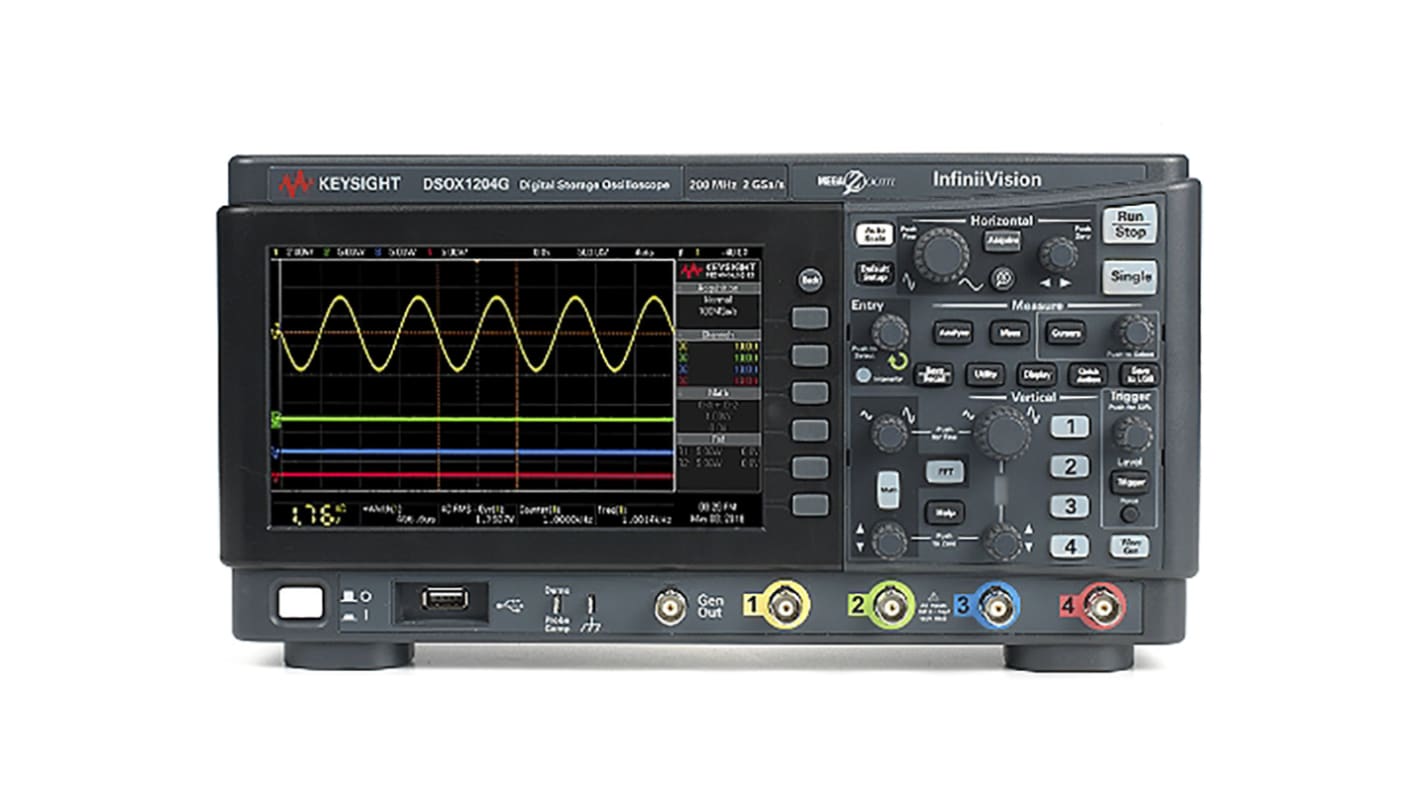The image size is (1420, 798).
Task: Push trigger Level knob for 50%
Action: (1133, 432)
